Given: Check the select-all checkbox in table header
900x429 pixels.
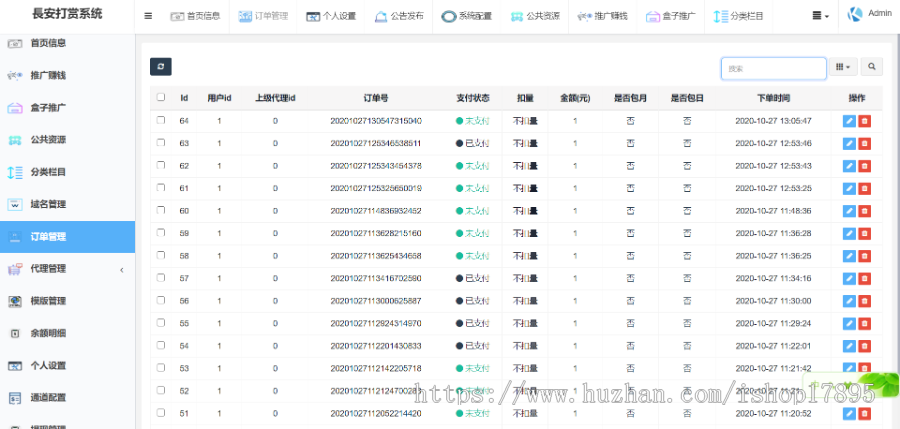Looking at the screenshot, I should point(160,98).
